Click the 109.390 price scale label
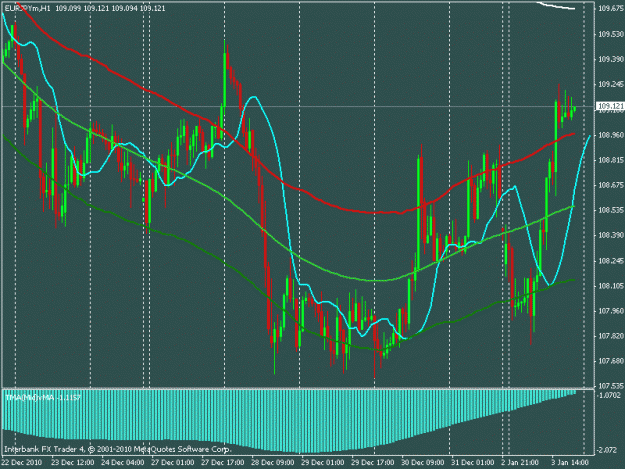 (x=611, y=59)
